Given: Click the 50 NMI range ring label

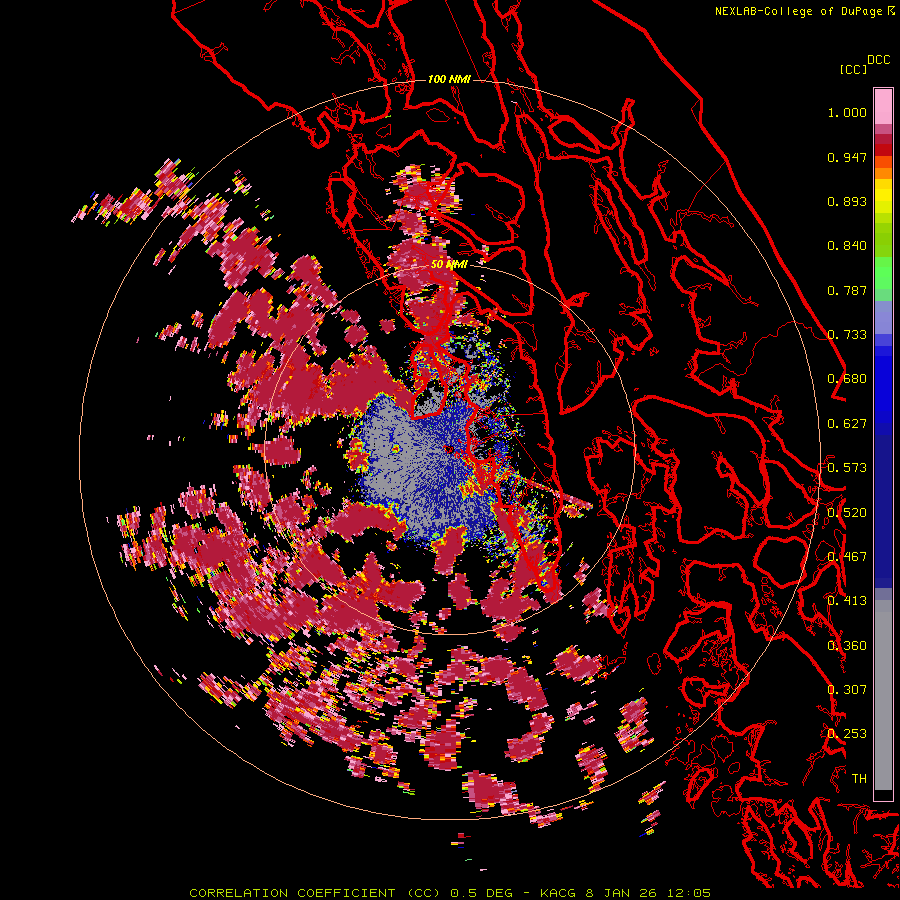Looking at the screenshot, I should pyautogui.click(x=449, y=265).
